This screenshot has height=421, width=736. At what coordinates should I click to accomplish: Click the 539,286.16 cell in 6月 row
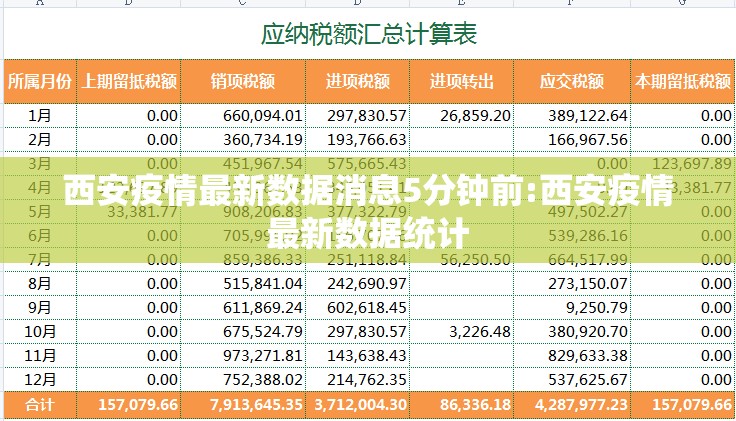tap(572, 236)
